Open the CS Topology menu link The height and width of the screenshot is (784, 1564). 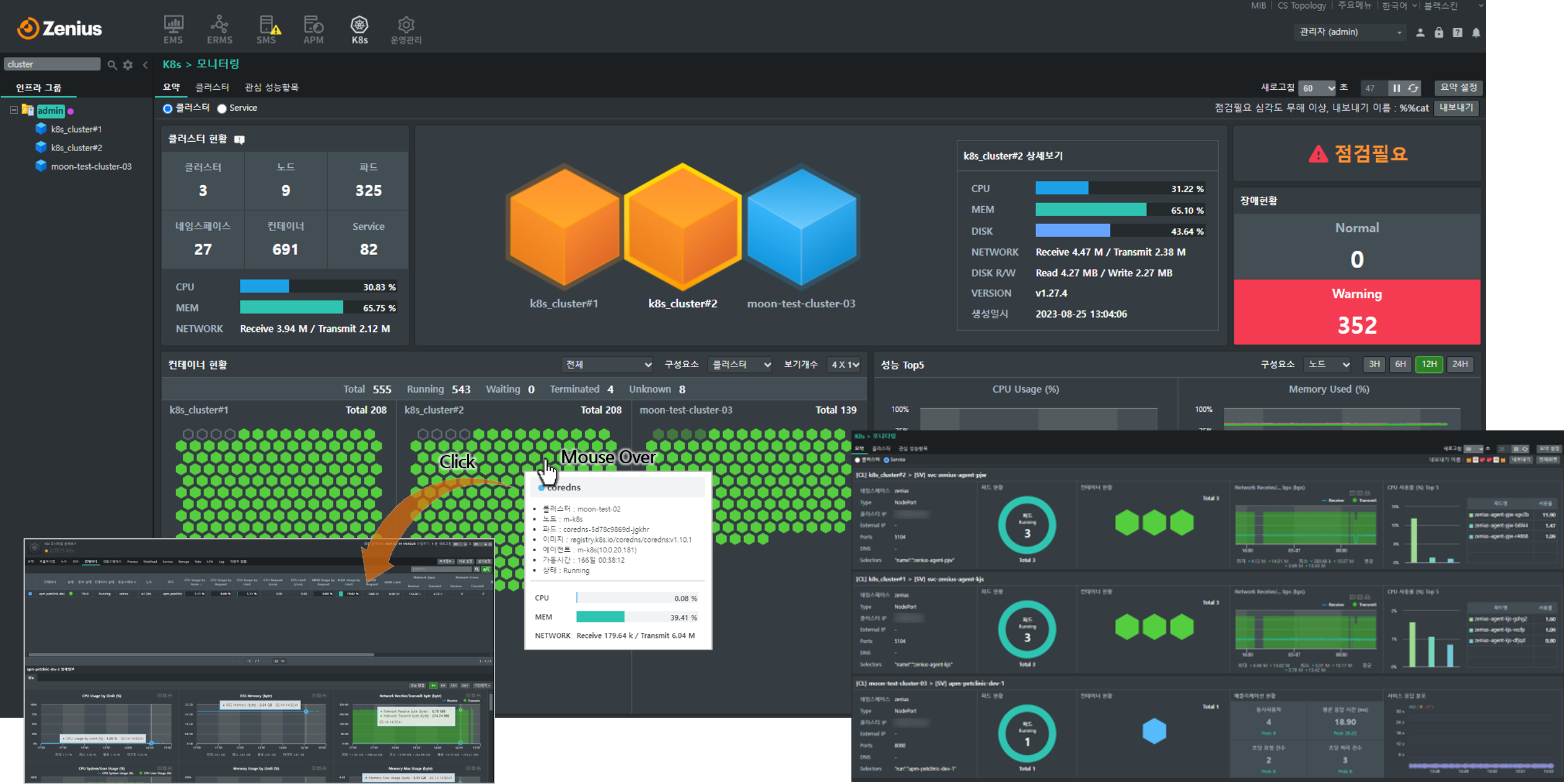coord(1302,6)
